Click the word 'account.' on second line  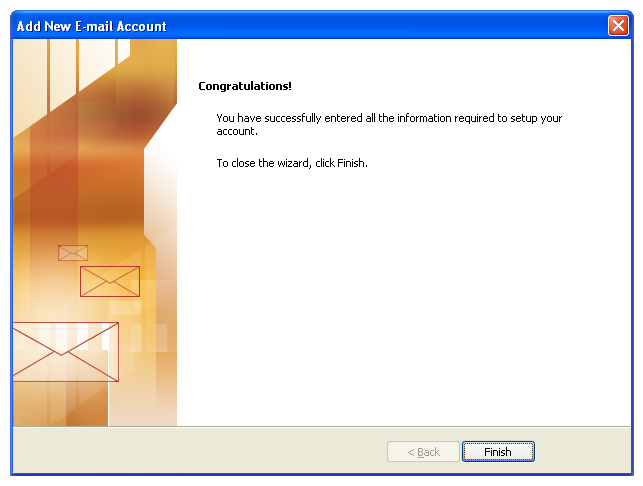coord(237,131)
